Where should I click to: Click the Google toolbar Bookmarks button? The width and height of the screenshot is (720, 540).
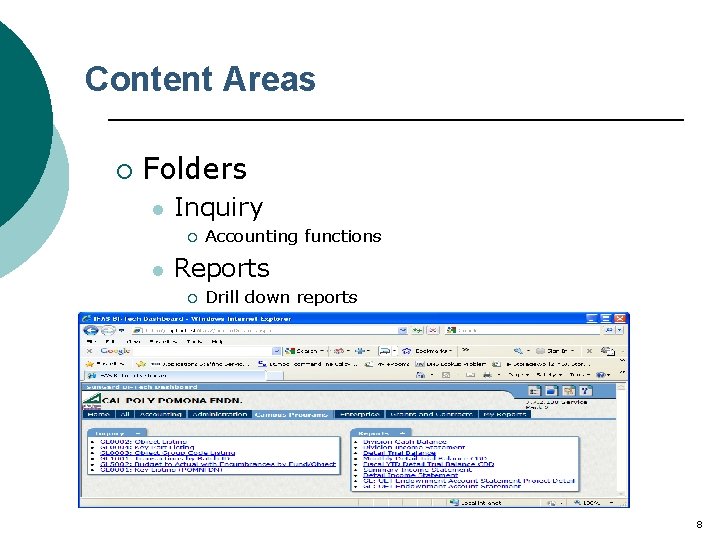428,351
